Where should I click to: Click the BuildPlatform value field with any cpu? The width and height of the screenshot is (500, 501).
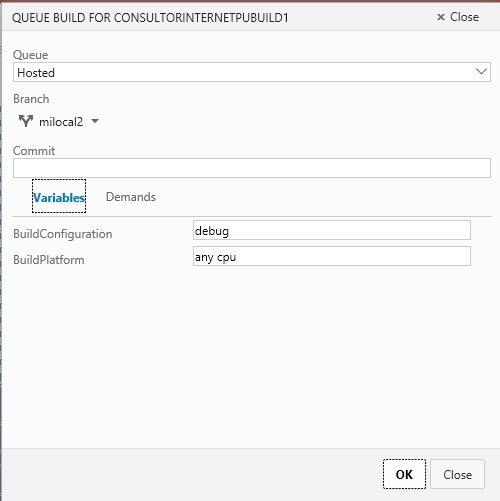pyautogui.click(x=332, y=256)
